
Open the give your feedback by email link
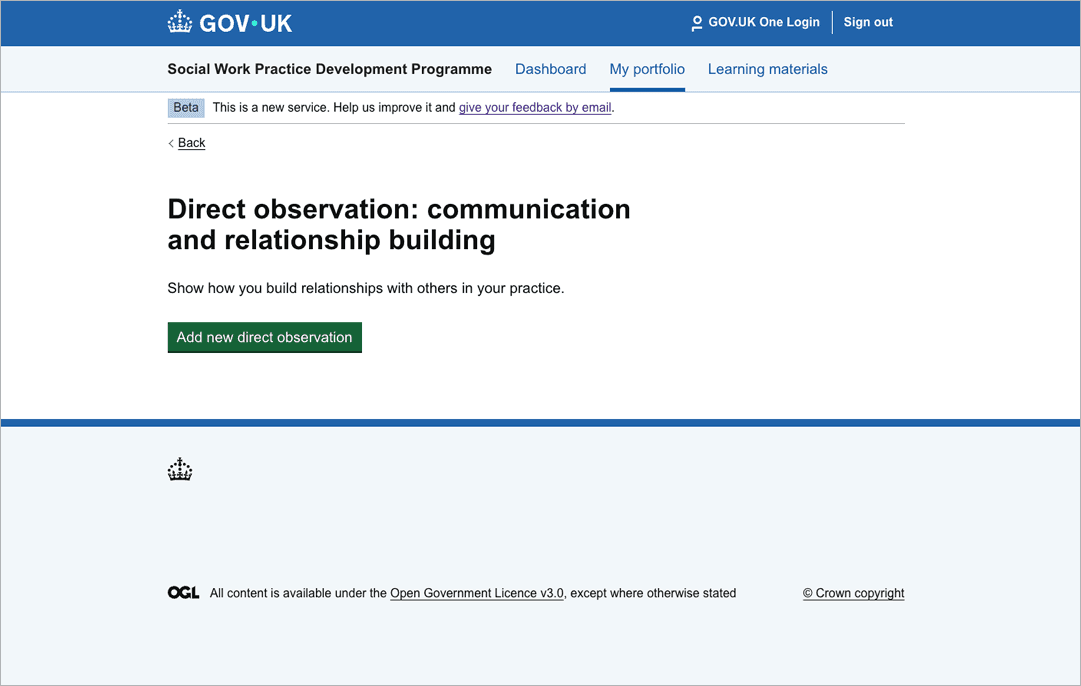point(534,107)
